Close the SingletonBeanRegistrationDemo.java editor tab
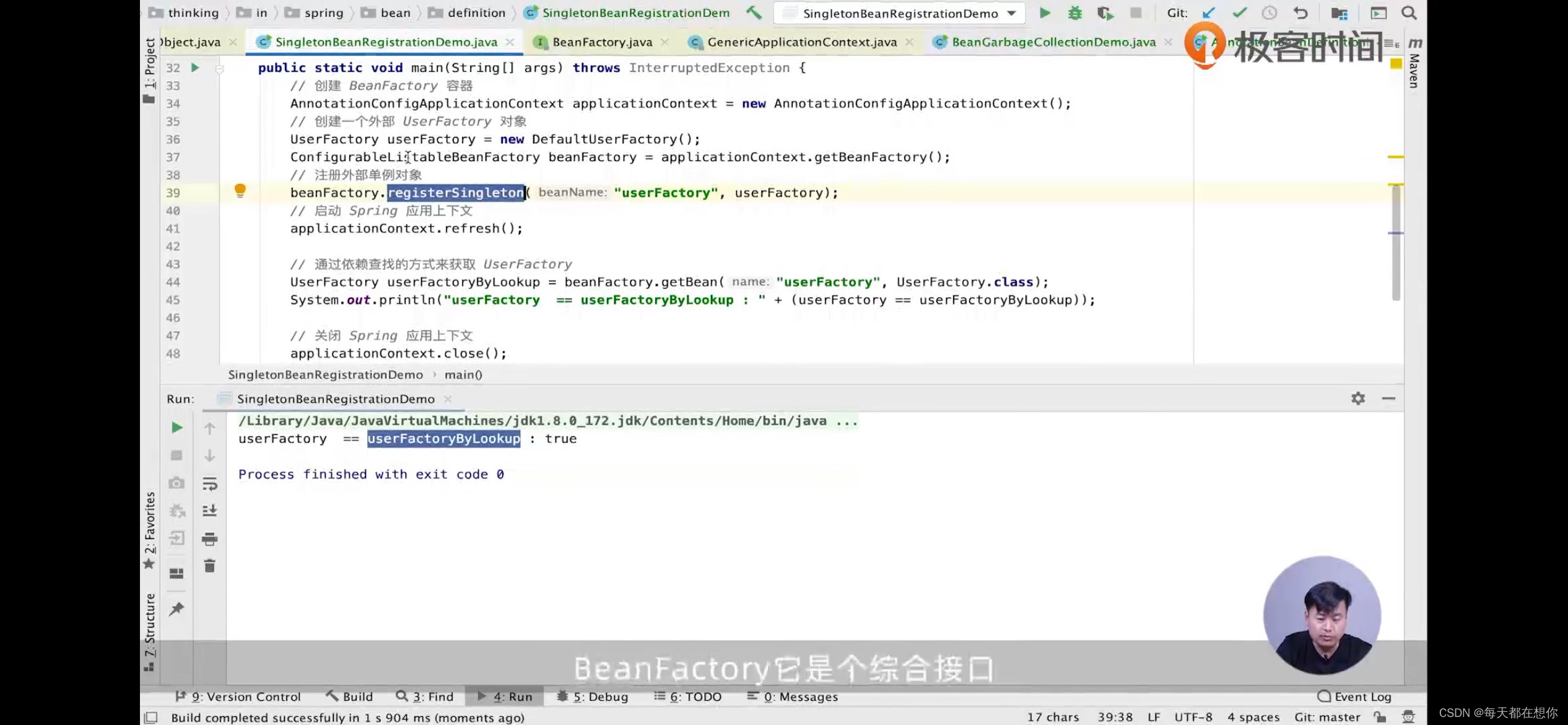 pyautogui.click(x=510, y=42)
